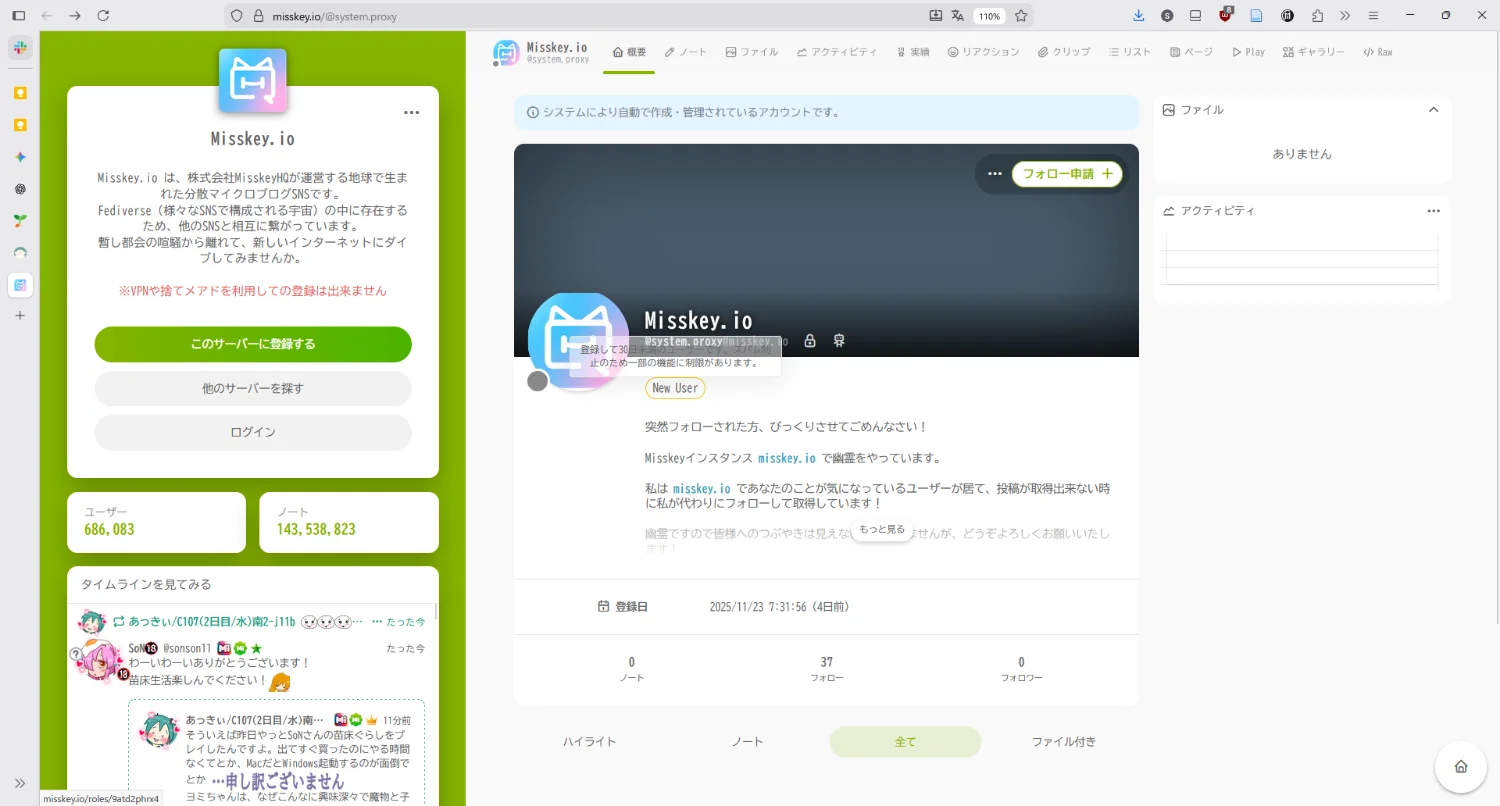
Task: Open the browser downloads icon
Action: pyautogui.click(x=1138, y=16)
